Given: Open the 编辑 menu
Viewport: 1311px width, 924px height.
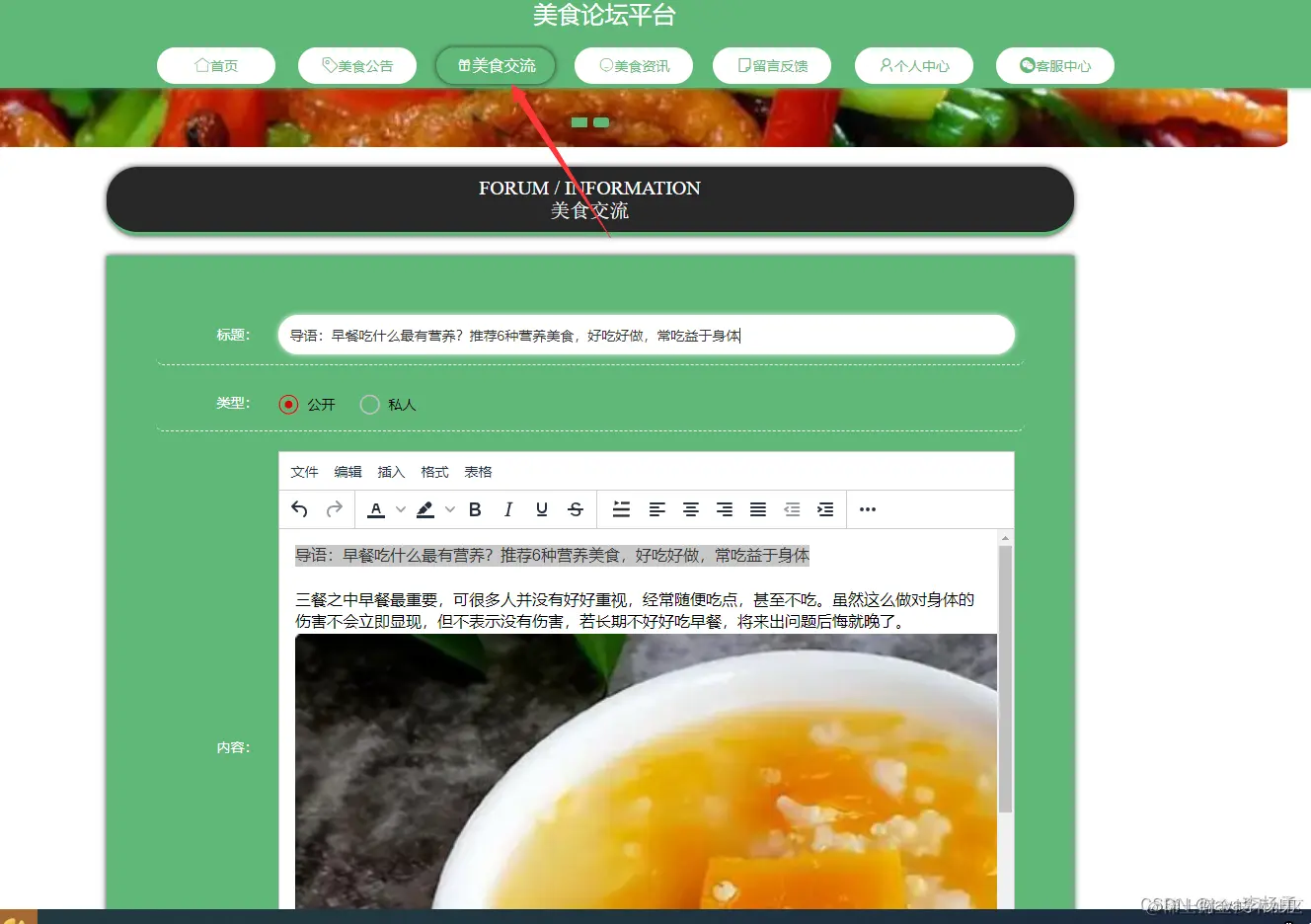Looking at the screenshot, I should click(x=347, y=472).
